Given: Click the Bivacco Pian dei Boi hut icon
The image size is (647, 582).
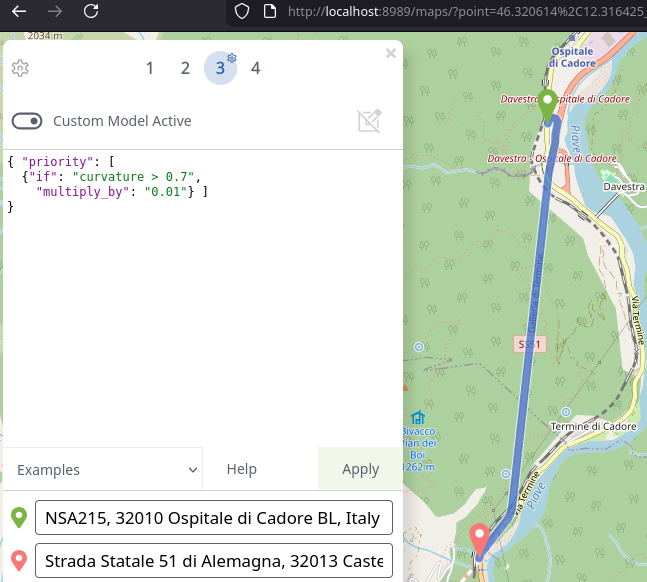Looking at the screenshot, I should tap(418, 417).
